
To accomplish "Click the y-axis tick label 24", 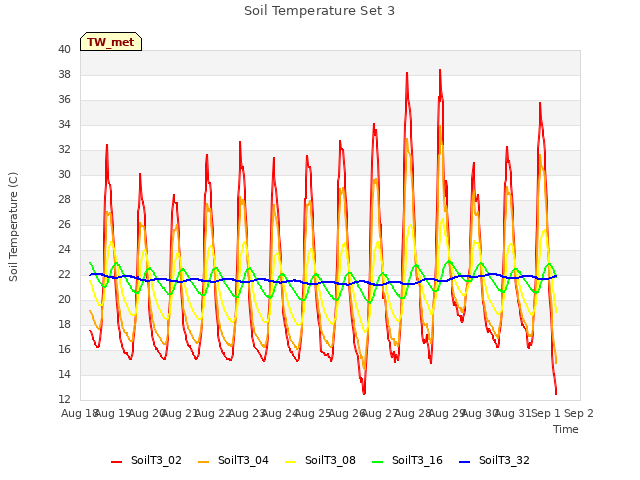I will point(64,249).
